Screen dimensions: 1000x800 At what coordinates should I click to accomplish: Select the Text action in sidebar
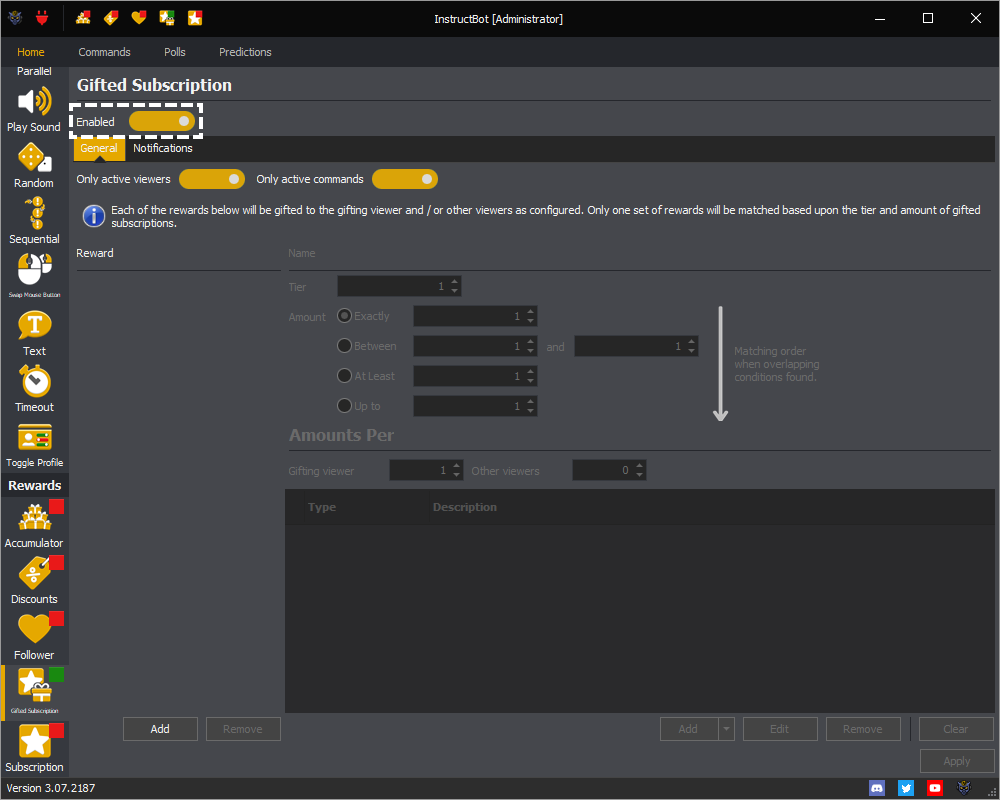point(34,333)
